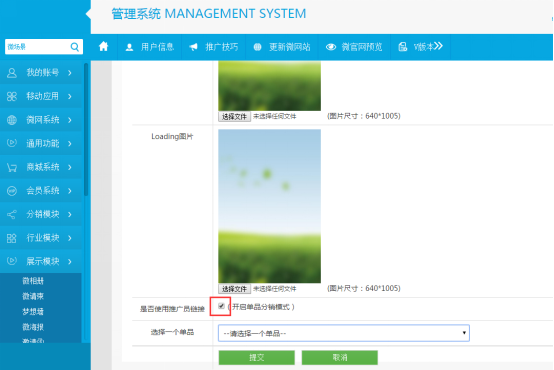Click the globe icon for 微网系统

coord(12,120)
